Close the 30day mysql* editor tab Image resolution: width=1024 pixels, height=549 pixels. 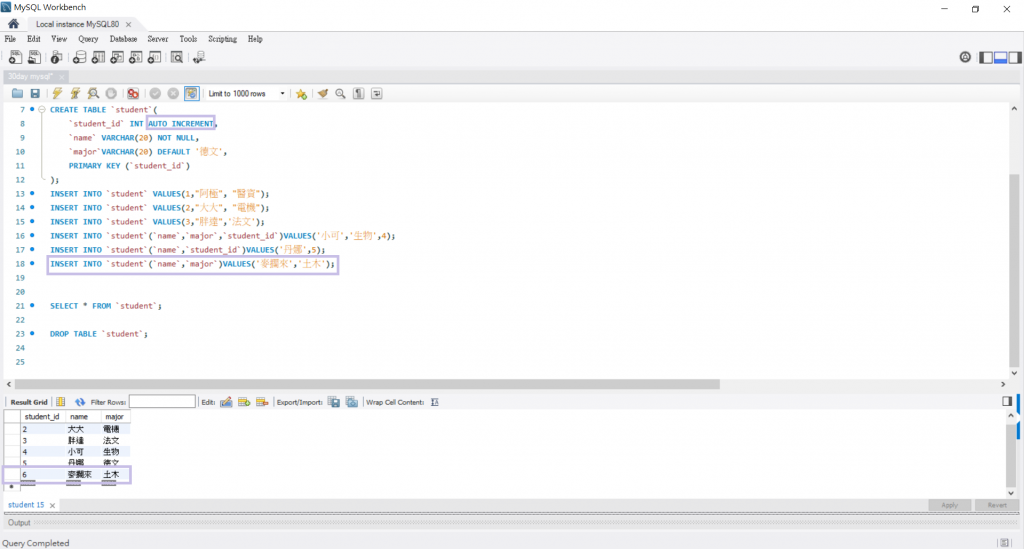[62, 77]
